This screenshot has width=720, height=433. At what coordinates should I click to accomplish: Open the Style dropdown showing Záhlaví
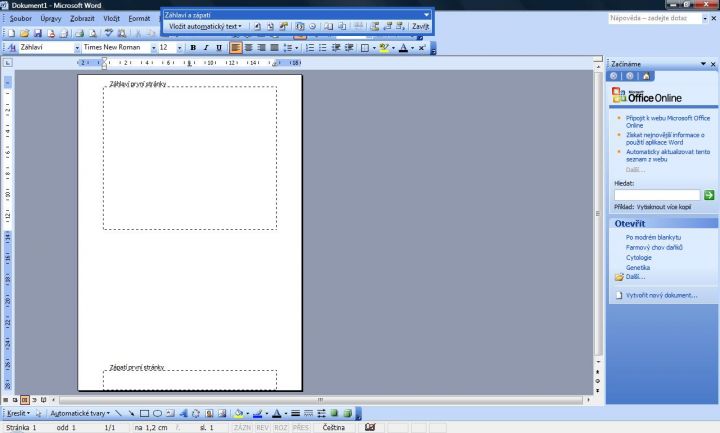(77, 48)
